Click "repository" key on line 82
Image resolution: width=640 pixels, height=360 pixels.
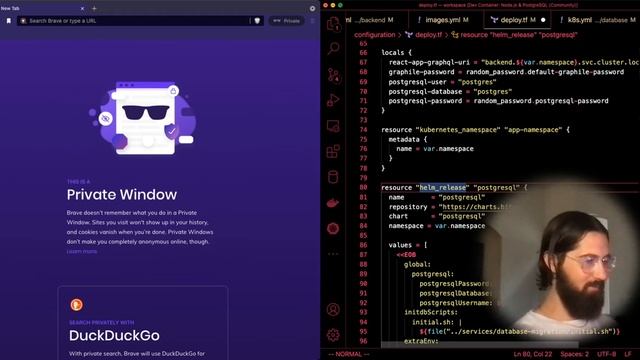click(408, 207)
